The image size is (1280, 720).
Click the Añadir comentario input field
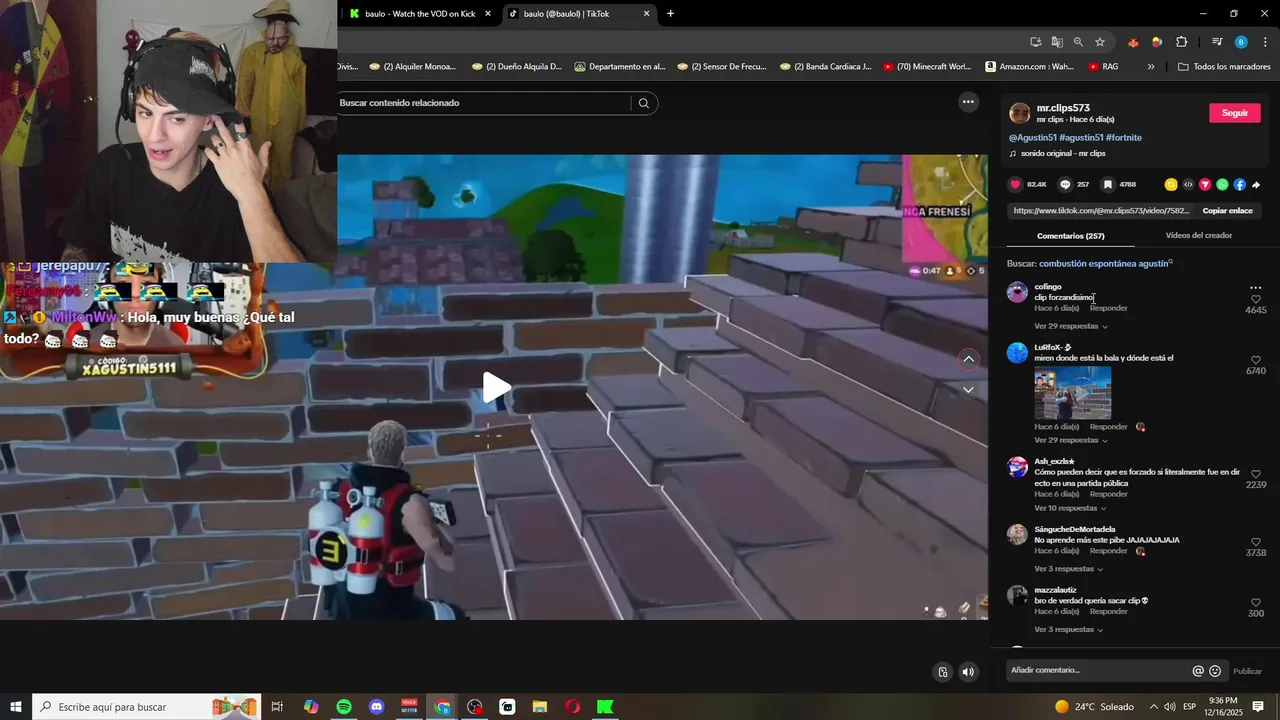1098,670
